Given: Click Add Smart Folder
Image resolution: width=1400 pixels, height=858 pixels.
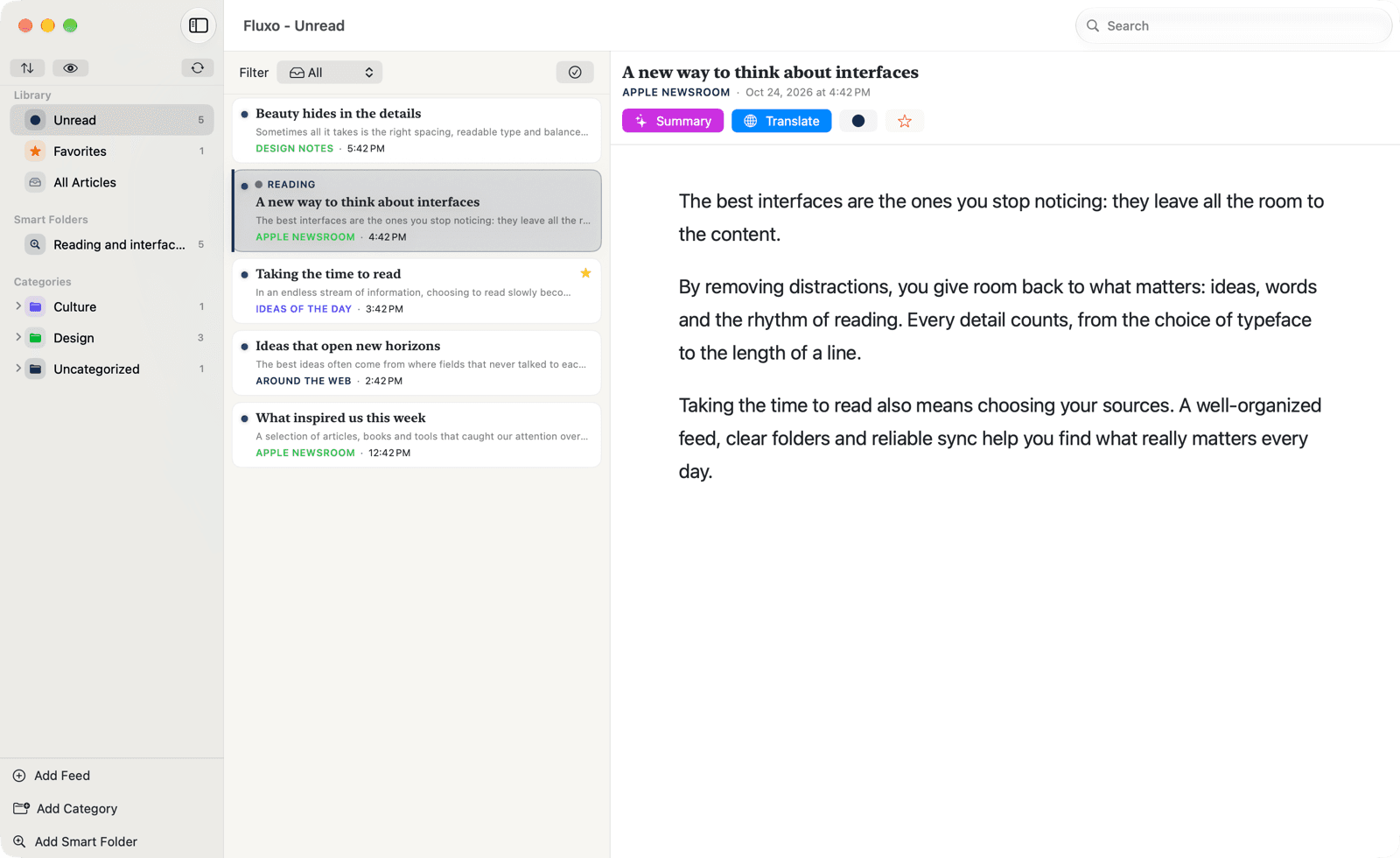Looking at the screenshot, I should 75,841.
